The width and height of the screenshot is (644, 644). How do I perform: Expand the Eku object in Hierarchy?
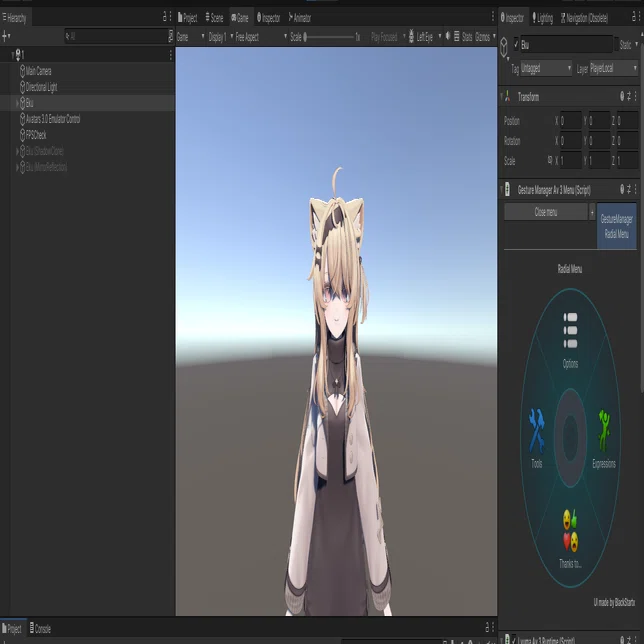point(17,103)
